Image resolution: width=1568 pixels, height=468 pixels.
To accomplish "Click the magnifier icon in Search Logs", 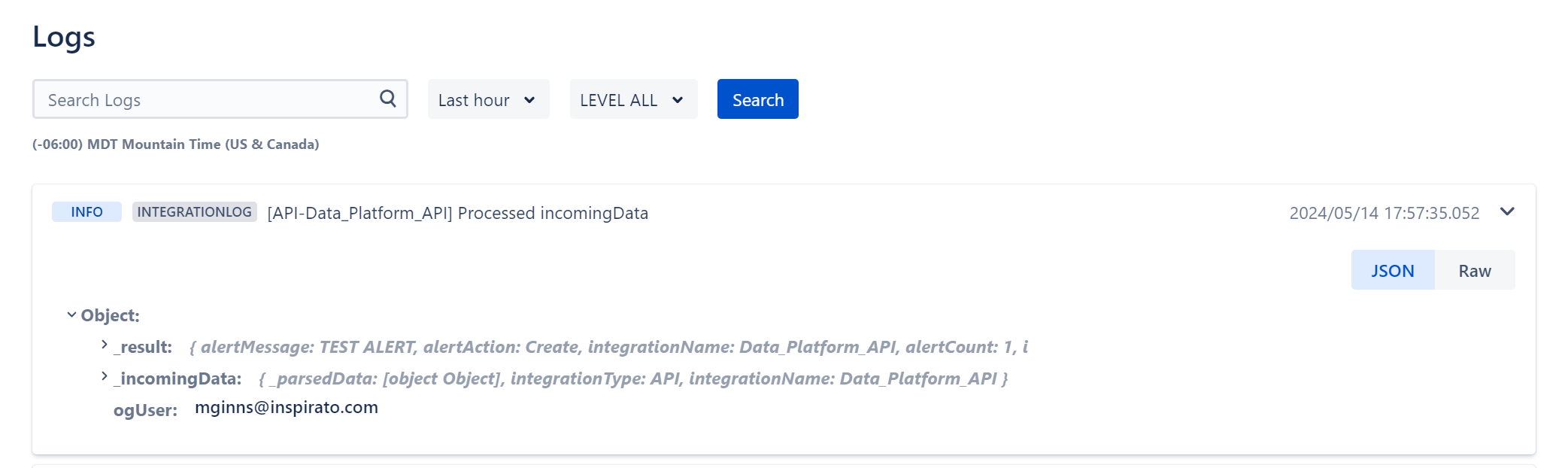I will tap(388, 99).
